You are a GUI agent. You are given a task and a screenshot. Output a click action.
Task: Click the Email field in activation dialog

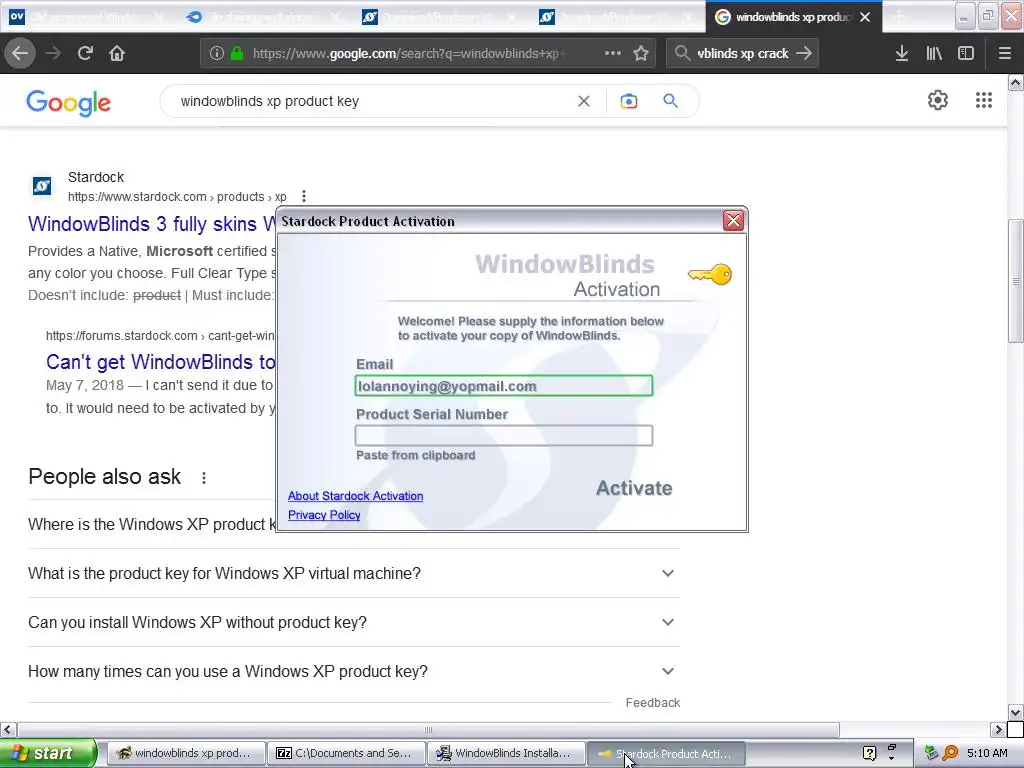click(x=504, y=386)
